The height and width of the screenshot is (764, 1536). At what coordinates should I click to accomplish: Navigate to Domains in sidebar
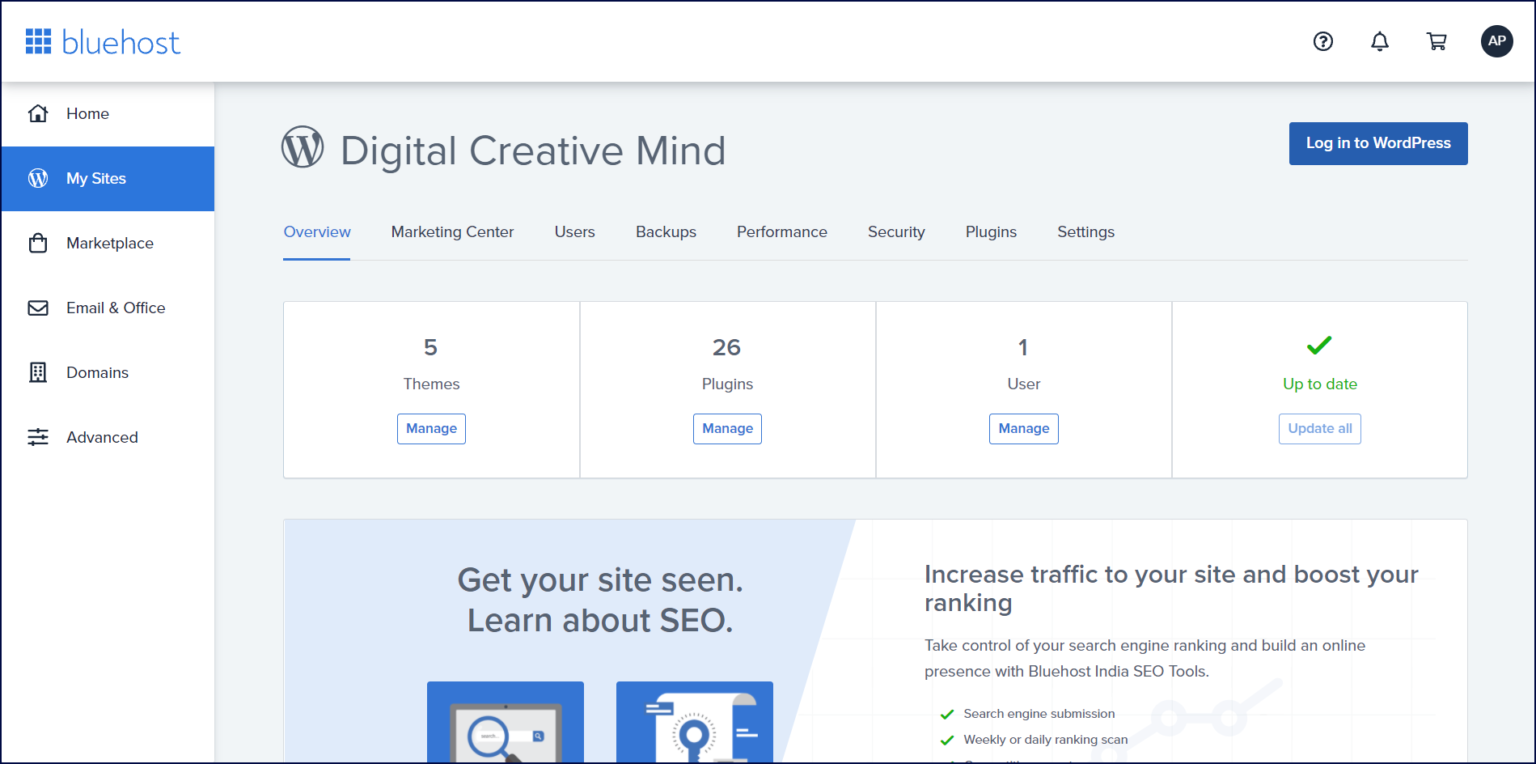[107, 373]
